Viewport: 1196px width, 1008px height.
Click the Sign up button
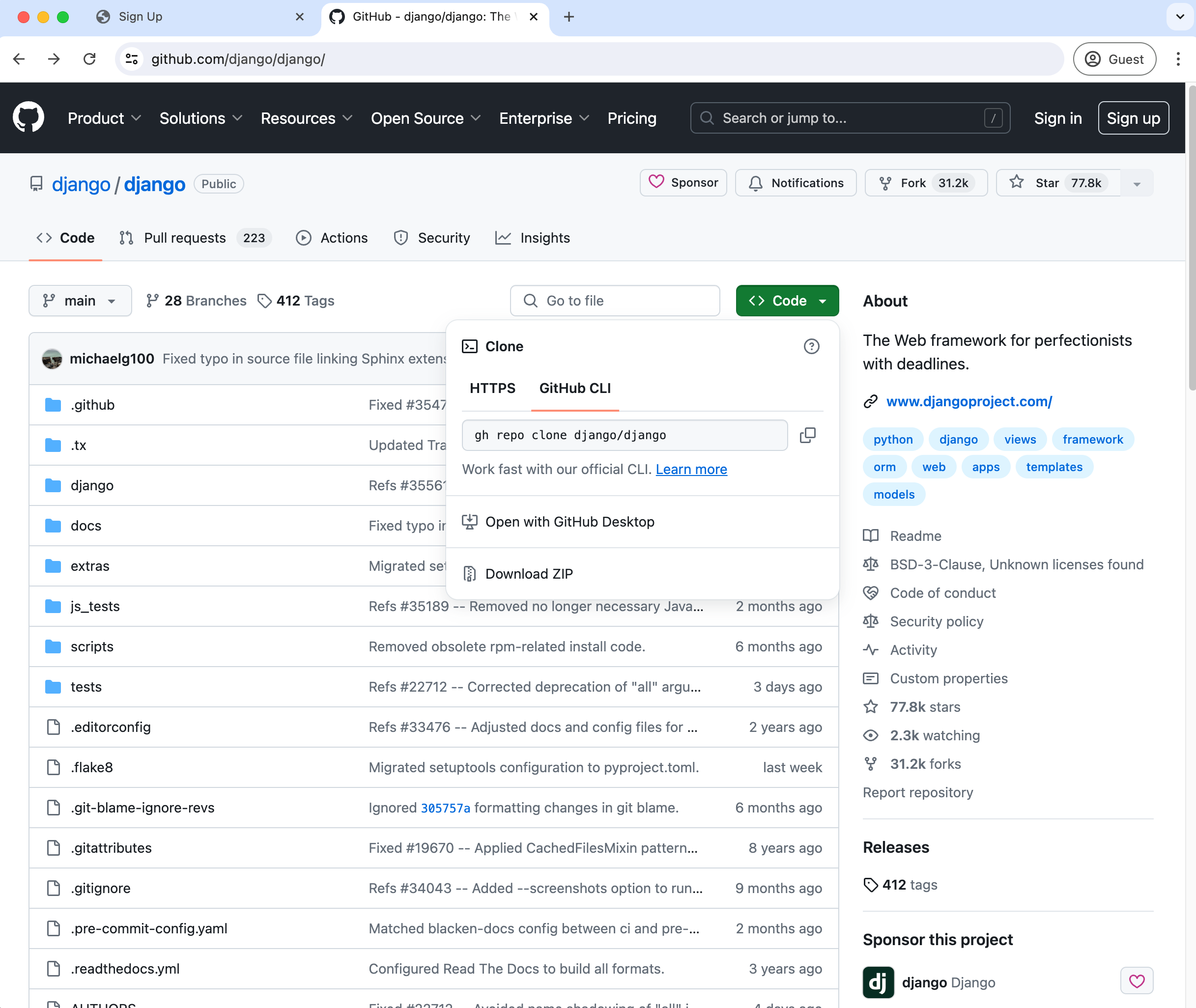1133,118
